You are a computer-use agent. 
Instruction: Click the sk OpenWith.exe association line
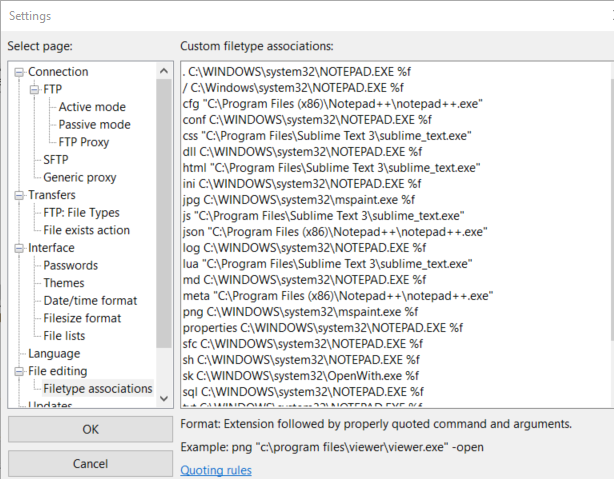click(301, 376)
